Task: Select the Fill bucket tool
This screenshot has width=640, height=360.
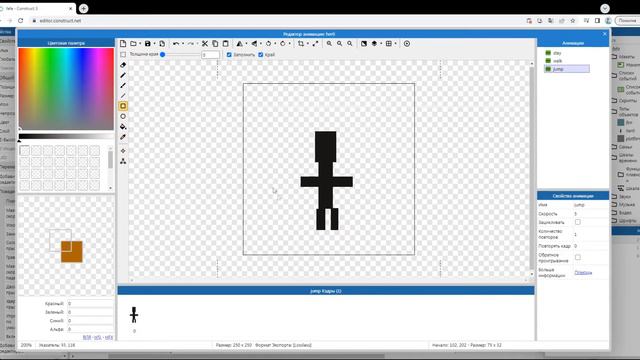Action: point(123,127)
